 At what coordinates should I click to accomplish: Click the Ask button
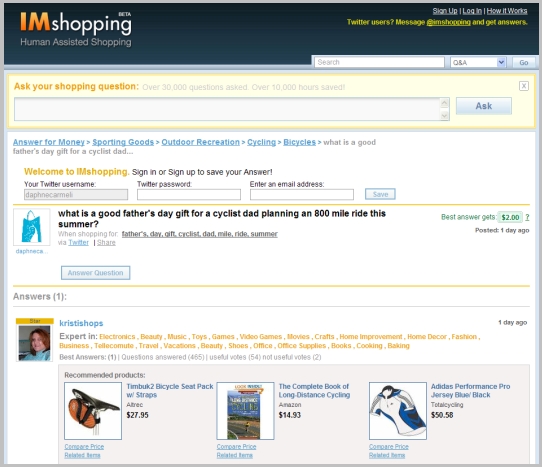coord(484,106)
